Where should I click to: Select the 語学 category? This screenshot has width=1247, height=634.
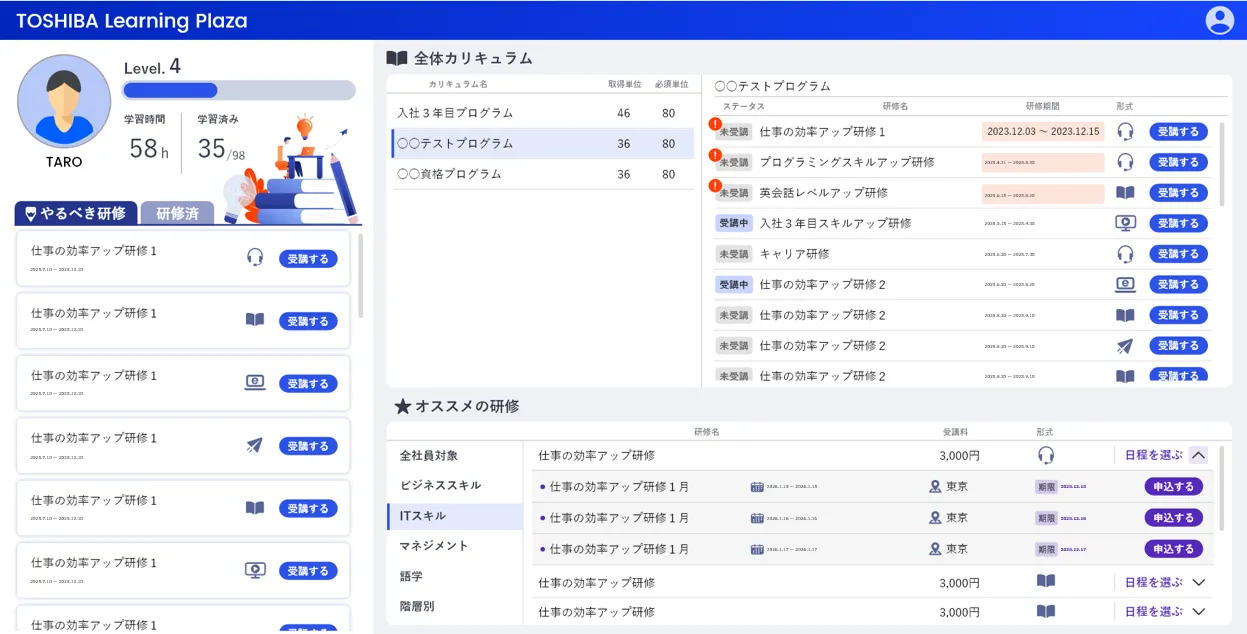(455, 576)
